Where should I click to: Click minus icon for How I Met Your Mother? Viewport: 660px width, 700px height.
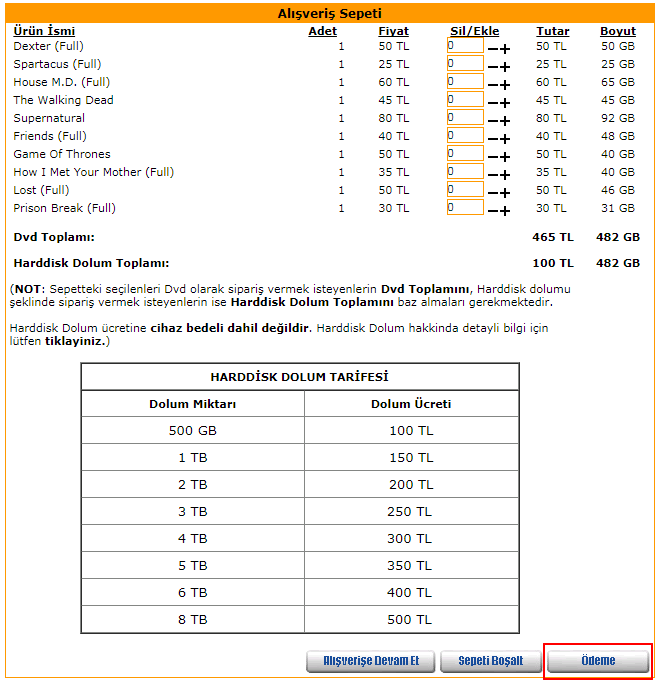coord(493,175)
